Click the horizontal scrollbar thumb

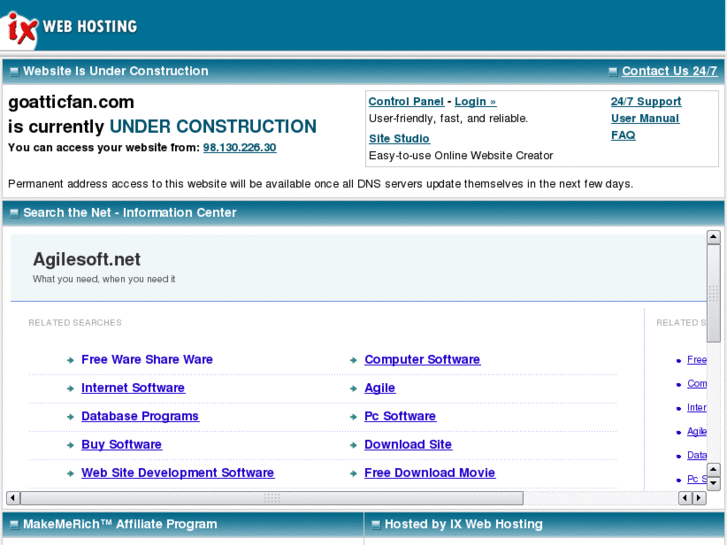(x=272, y=498)
